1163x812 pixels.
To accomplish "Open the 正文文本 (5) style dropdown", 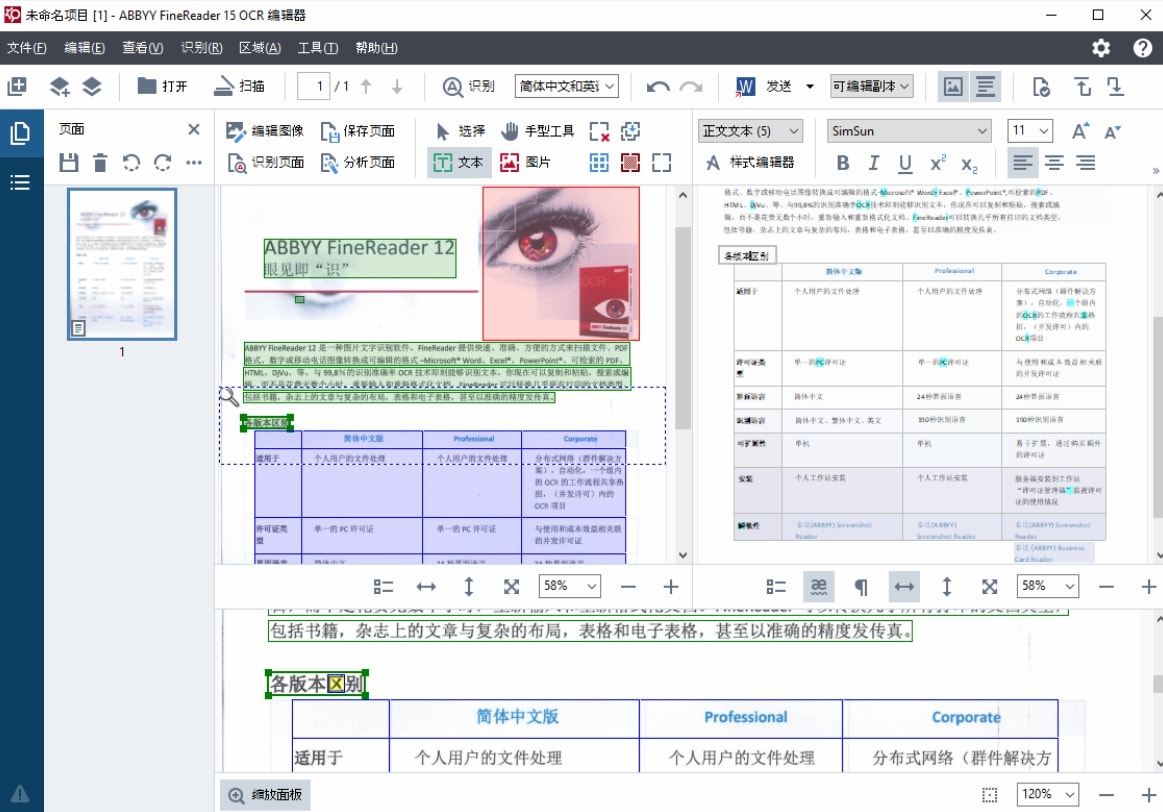I will (x=750, y=131).
